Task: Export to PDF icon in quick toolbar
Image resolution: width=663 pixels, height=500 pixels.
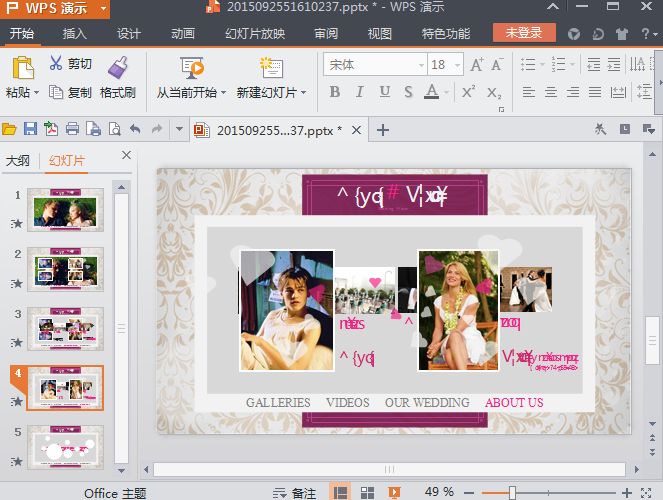Action: click(x=51, y=129)
